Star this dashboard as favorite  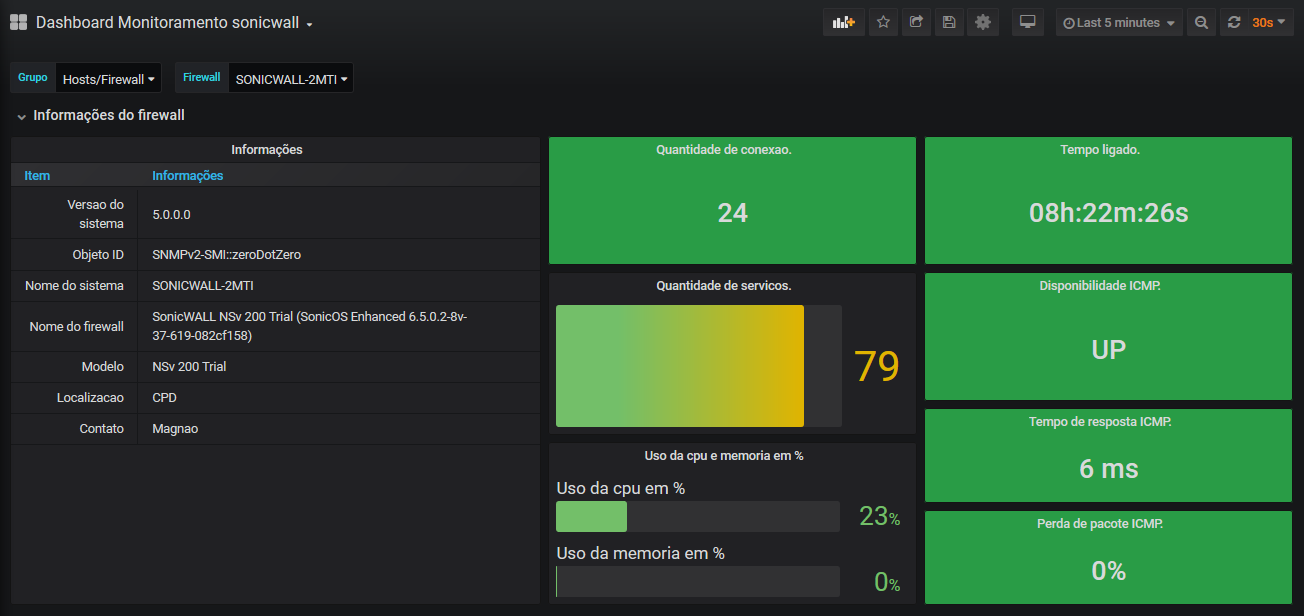pos(883,22)
